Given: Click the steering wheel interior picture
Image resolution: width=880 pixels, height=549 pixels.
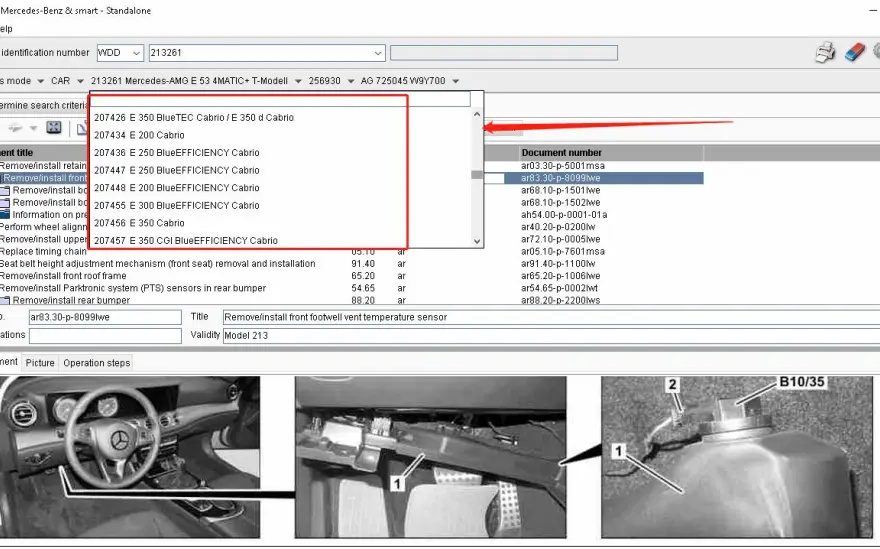Looking at the screenshot, I should [130, 457].
